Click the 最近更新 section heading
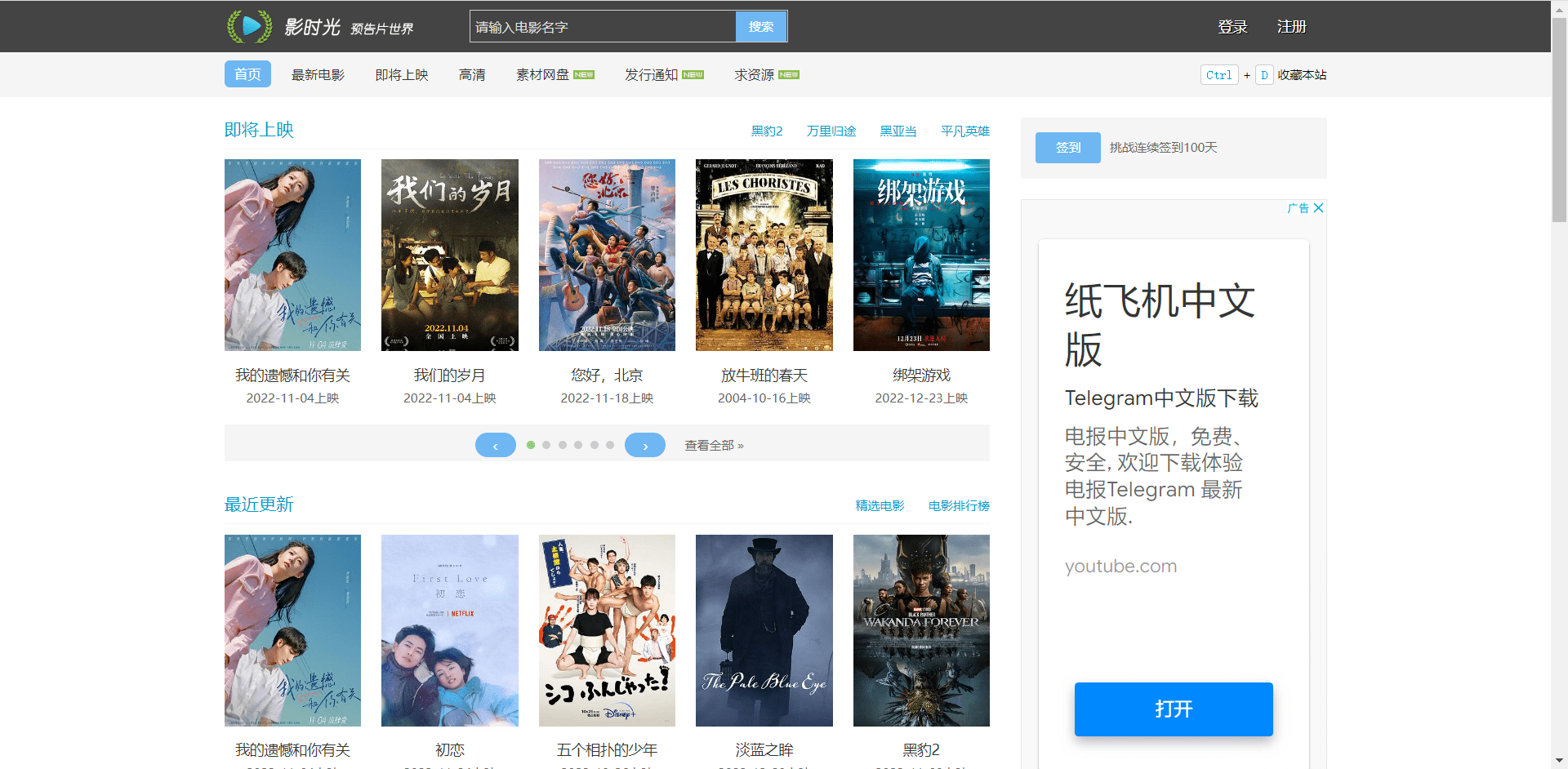The width and height of the screenshot is (1568, 769). point(259,505)
